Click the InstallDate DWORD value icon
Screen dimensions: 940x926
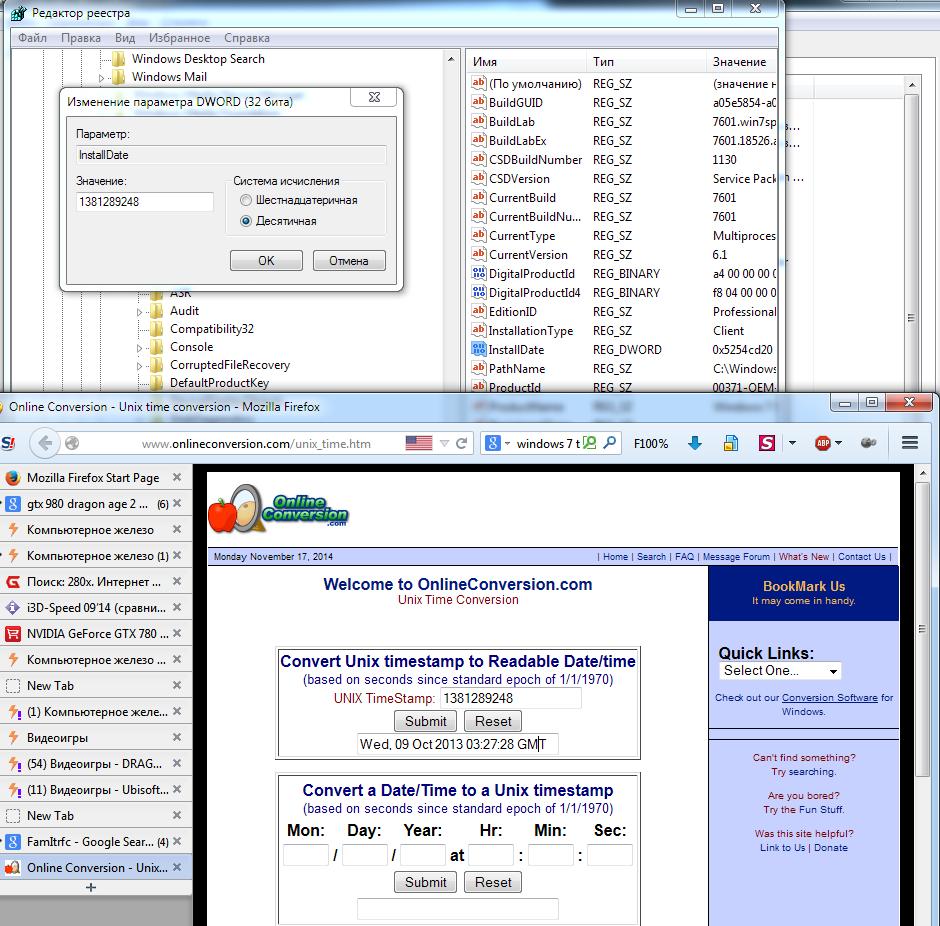478,349
